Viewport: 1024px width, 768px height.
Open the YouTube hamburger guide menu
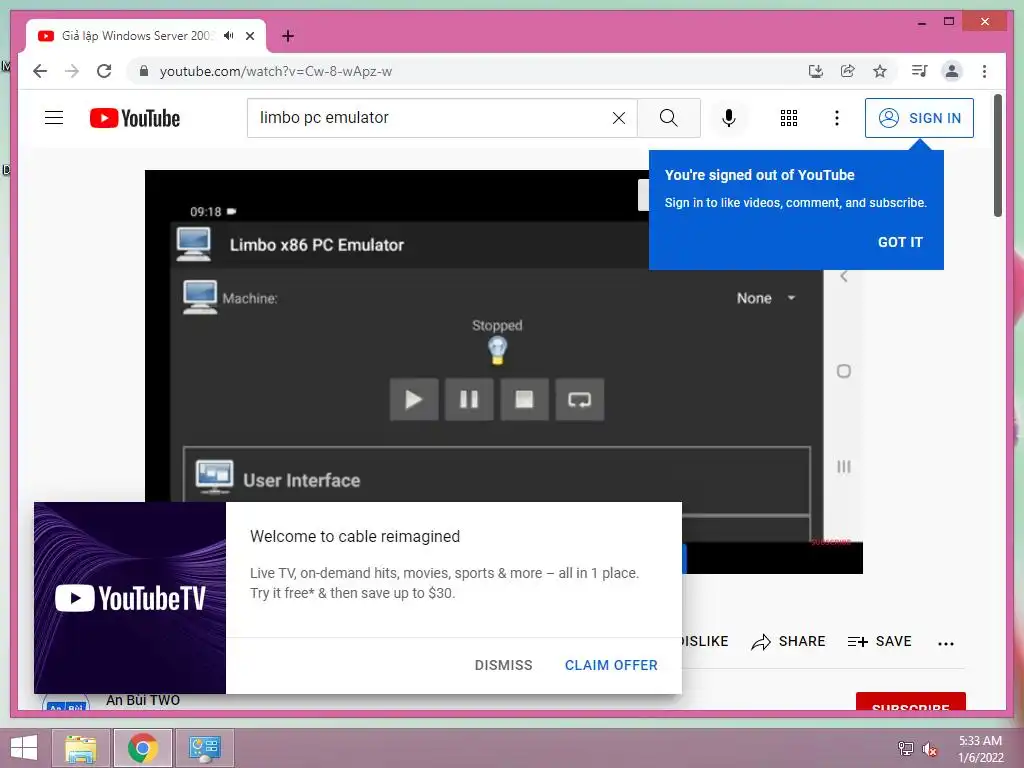click(x=54, y=118)
